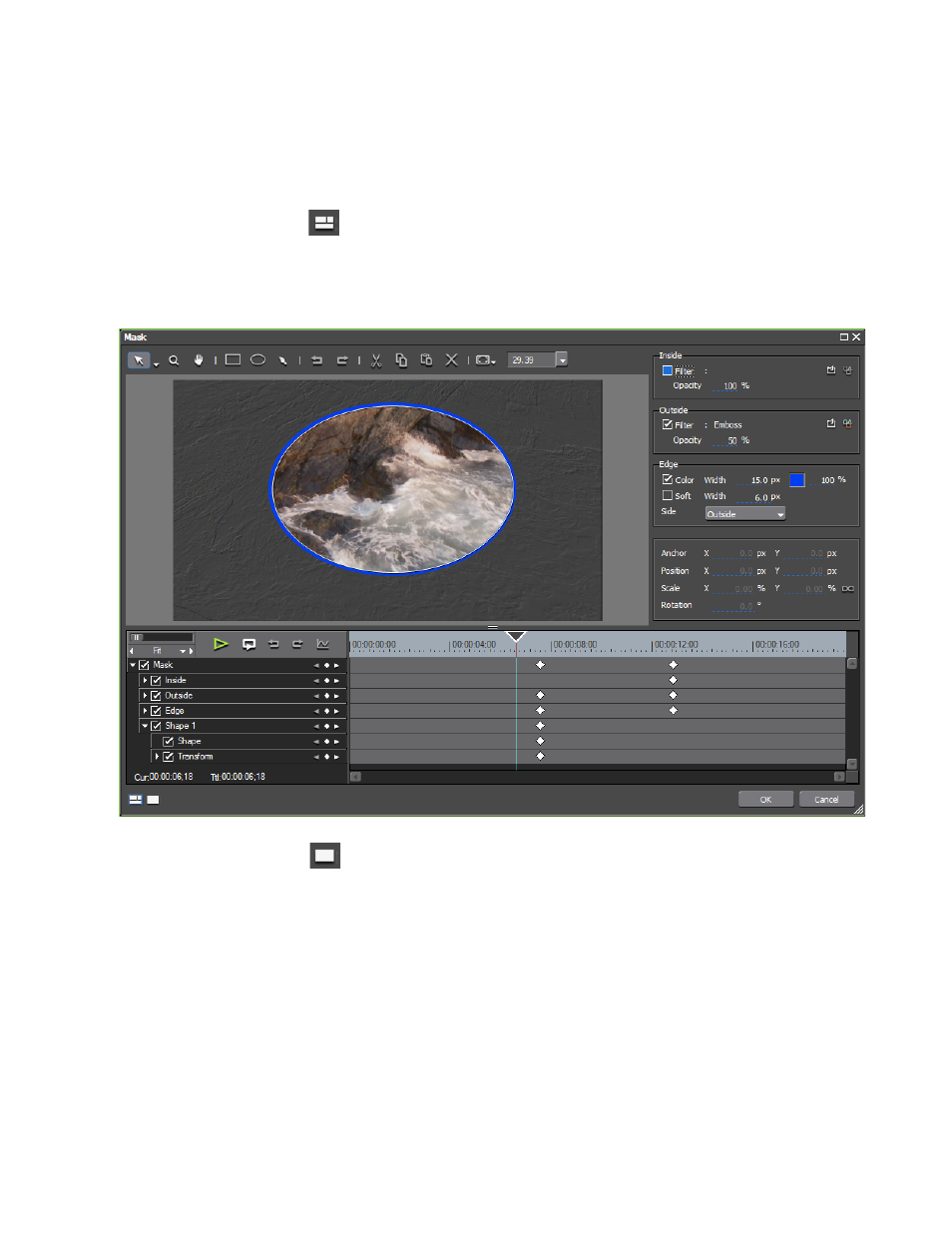This screenshot has height=1233, width=952.
Task: Click the redo icon in top toolbar
Action: [x=342, y=360]
